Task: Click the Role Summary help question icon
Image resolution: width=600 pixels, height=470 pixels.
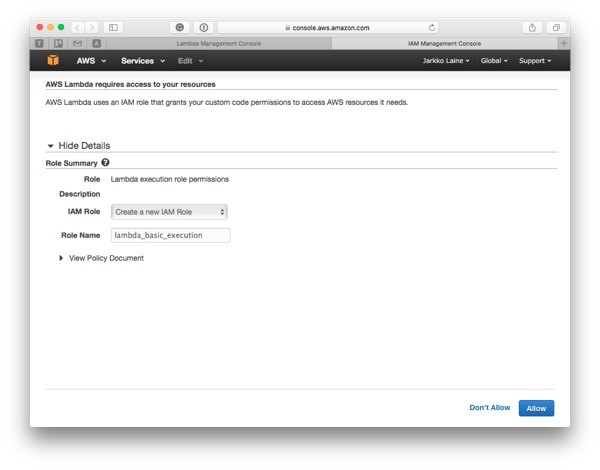Action: tap(105, 162)
